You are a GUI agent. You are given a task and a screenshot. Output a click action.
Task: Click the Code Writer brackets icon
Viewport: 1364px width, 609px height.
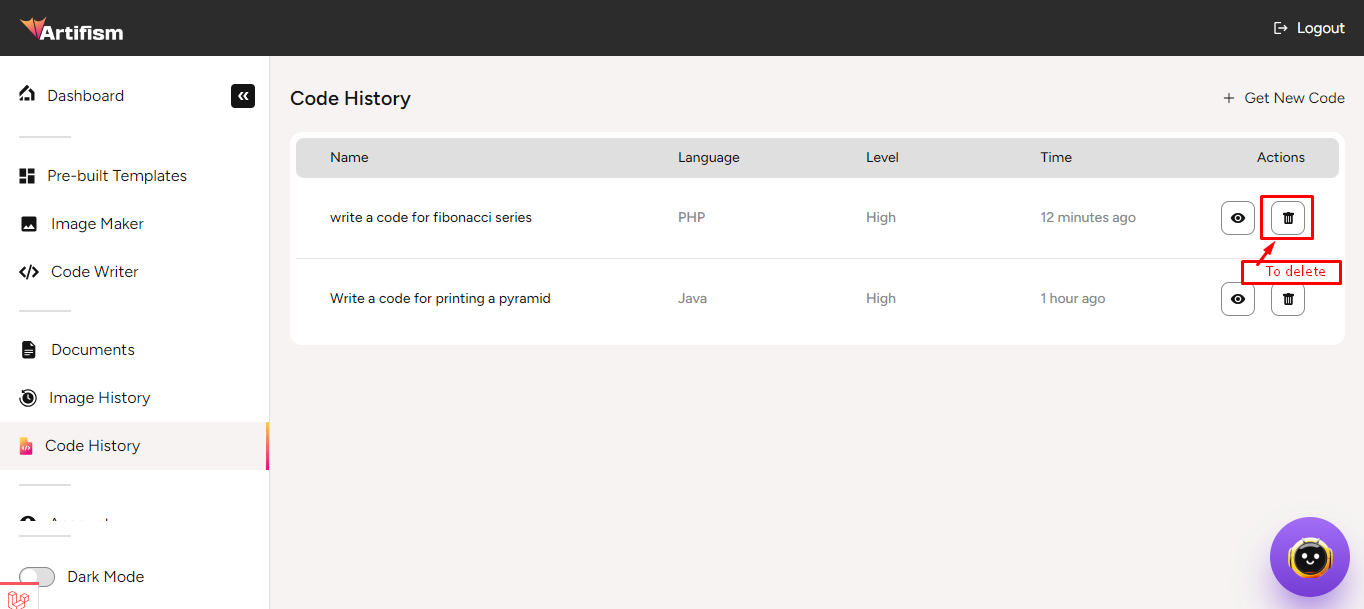pyautogui.click(x=29, y=272)
